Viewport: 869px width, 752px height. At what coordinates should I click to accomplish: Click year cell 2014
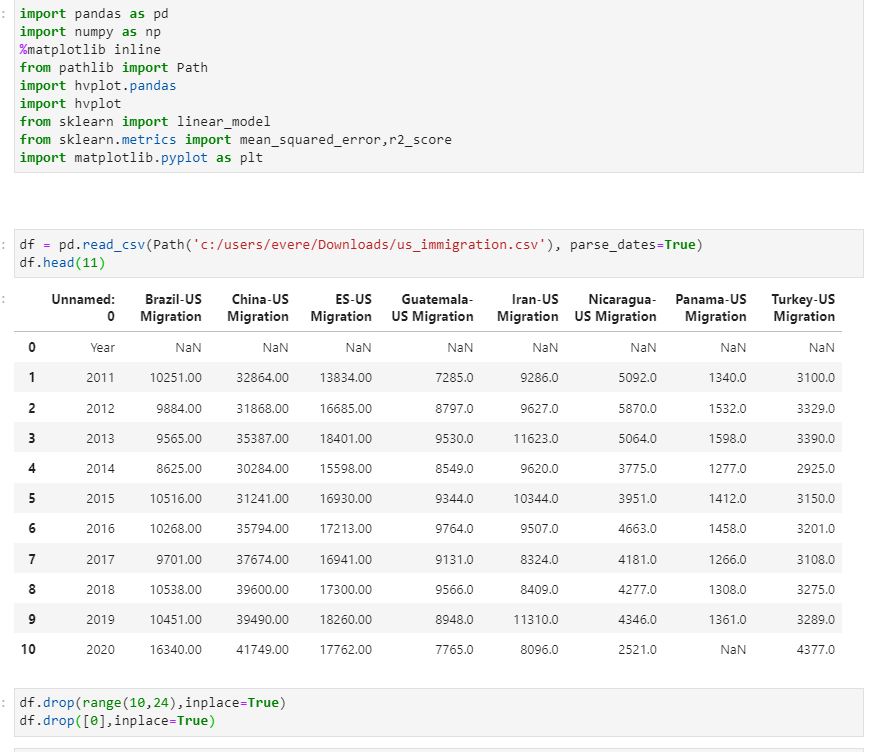[100, 468]
